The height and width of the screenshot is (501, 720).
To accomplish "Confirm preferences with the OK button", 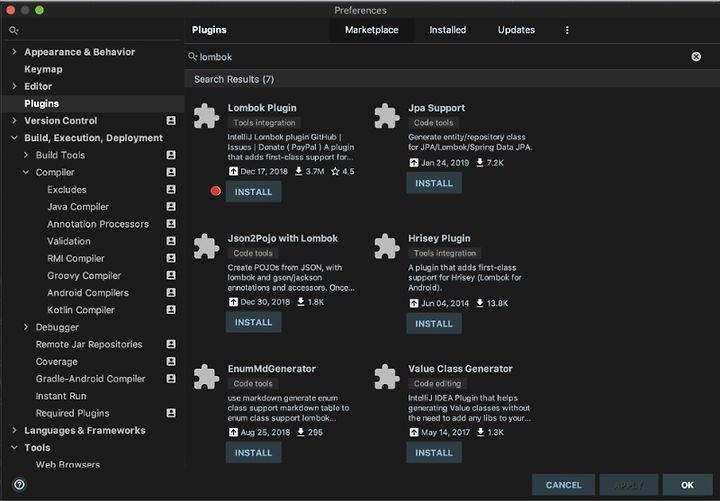I will (x=687, y=485).
